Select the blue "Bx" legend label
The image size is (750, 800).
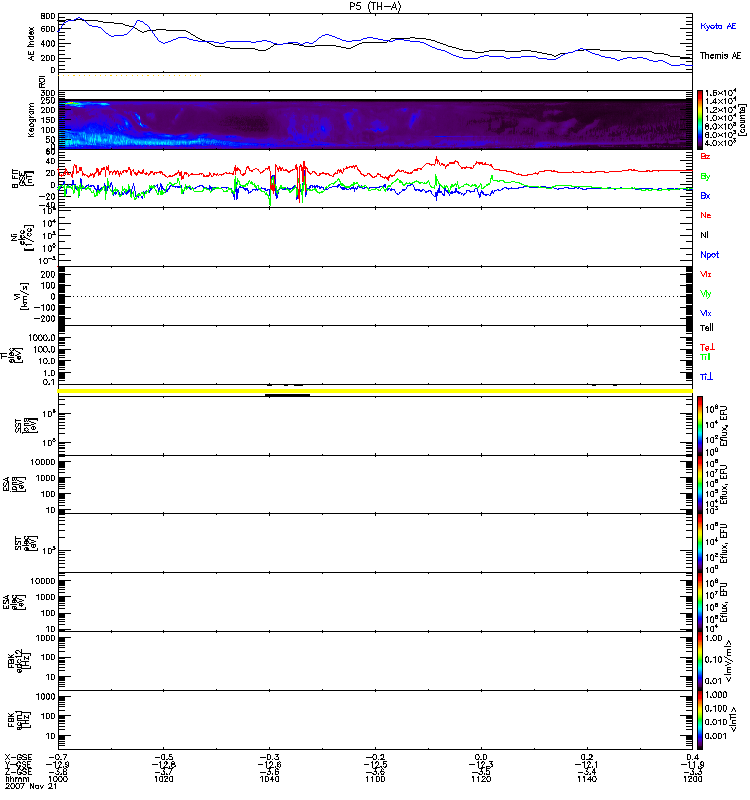pyautogui.click(x=705, y=196)
